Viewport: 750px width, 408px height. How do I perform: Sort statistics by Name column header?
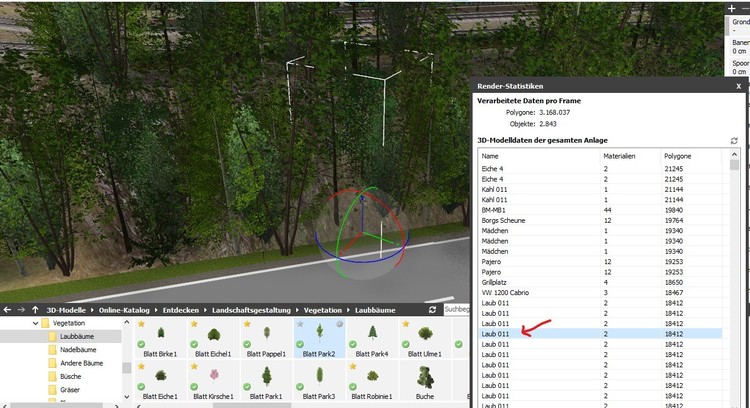coord(490,156)
